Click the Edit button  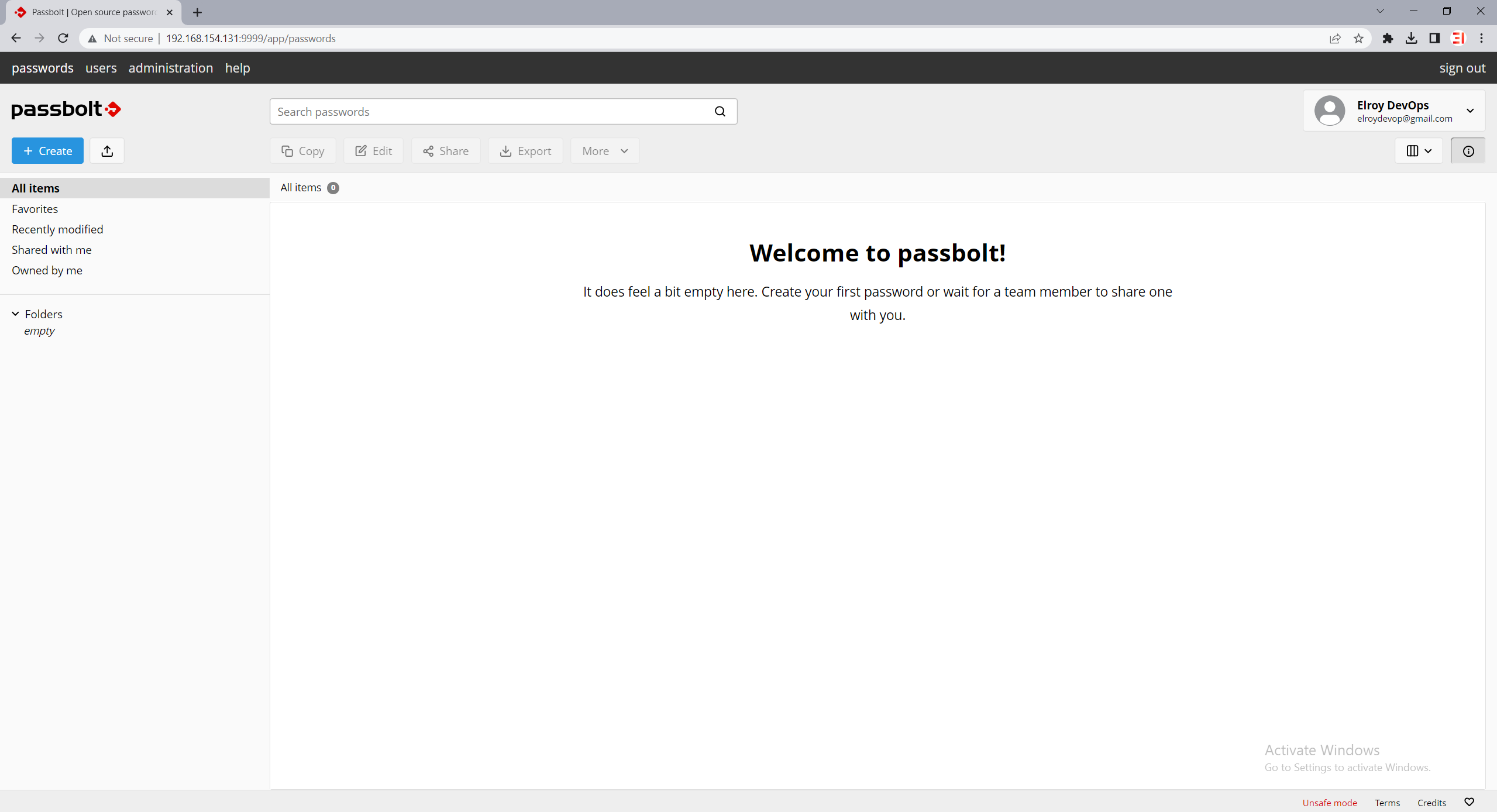point(374,151)
